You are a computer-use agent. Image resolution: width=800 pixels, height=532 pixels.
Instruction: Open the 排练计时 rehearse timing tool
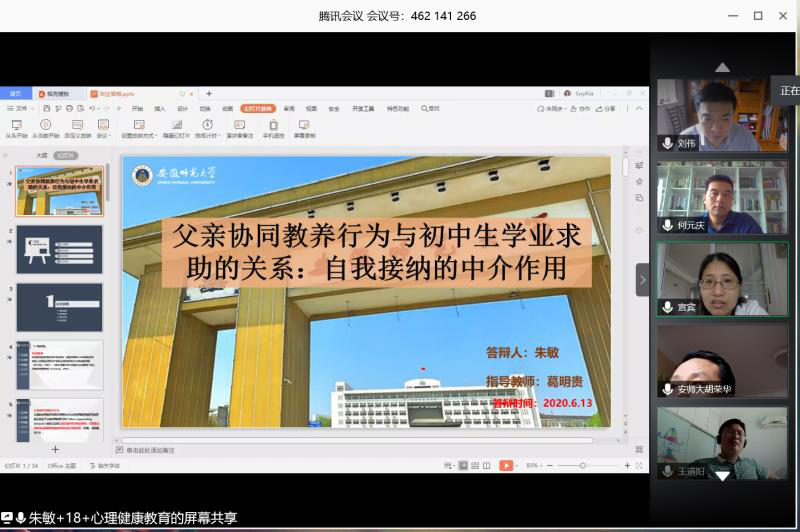206,125
